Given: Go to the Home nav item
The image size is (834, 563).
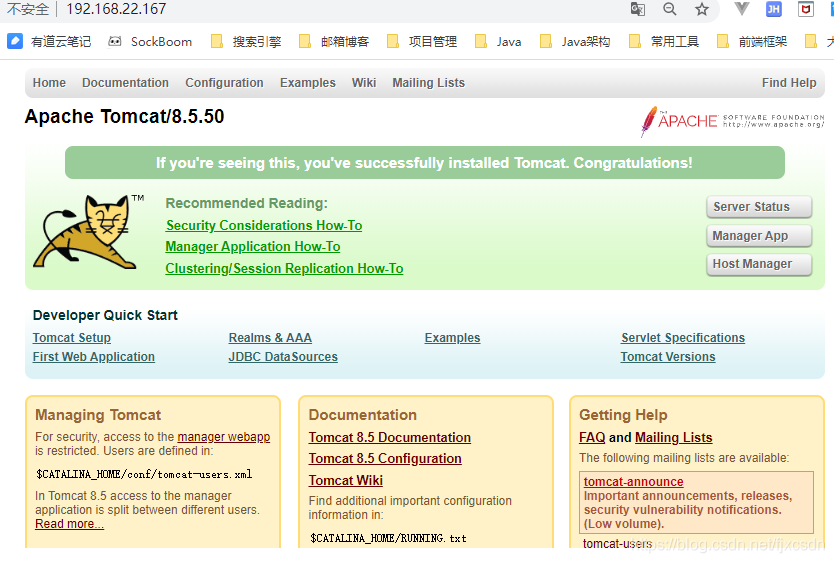Looking at the screenshot, I should [x=49, y=83].
